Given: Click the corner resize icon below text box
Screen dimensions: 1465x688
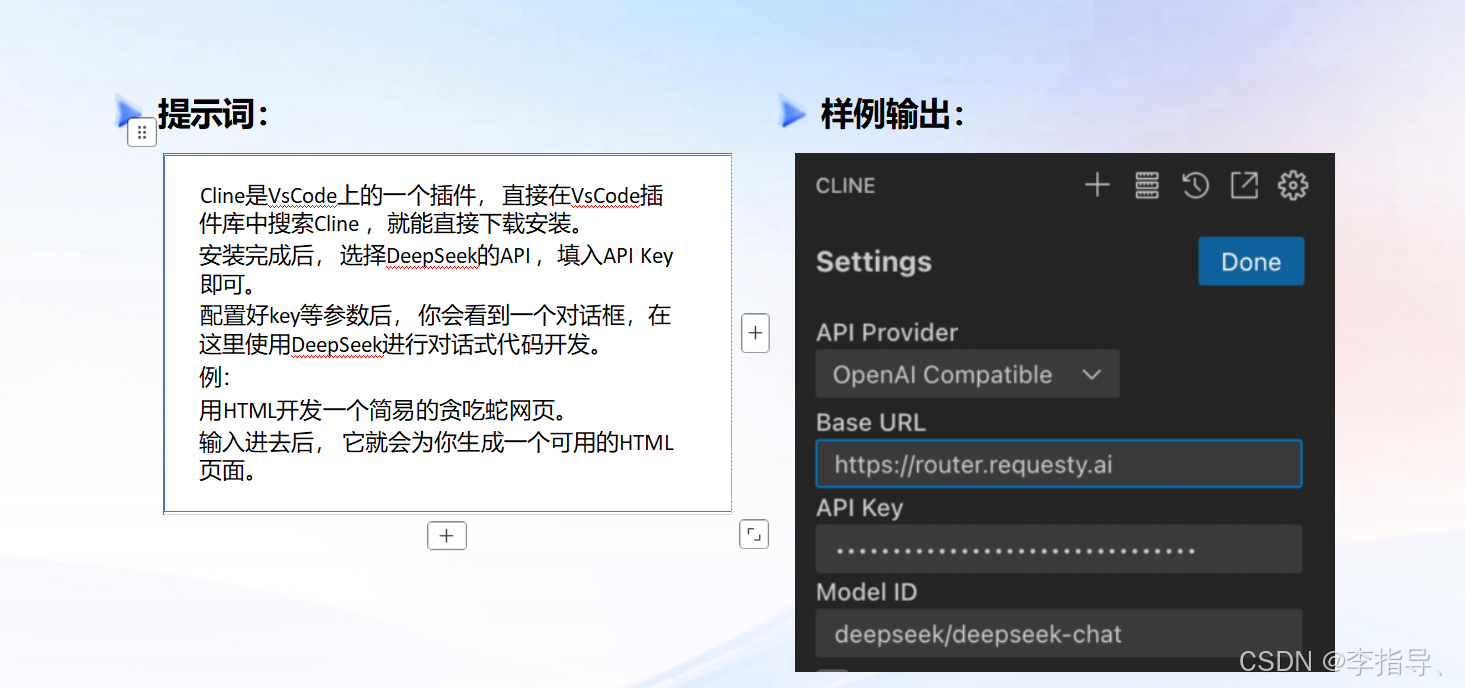Looking at the screenshot, I should click(754, 535).
